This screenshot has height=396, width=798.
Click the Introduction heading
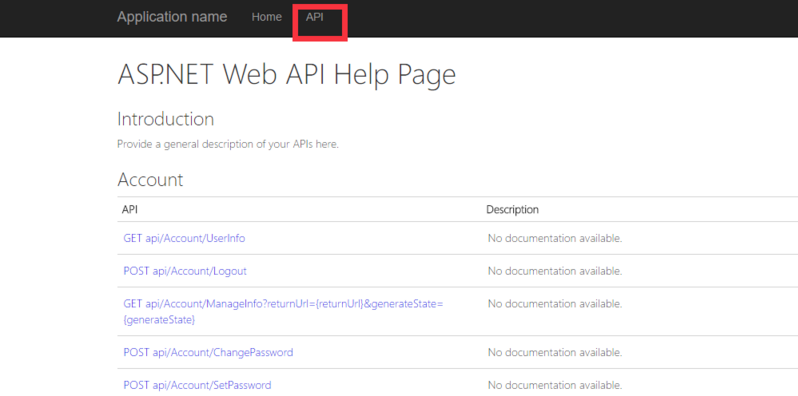click(x=165, y=119)
